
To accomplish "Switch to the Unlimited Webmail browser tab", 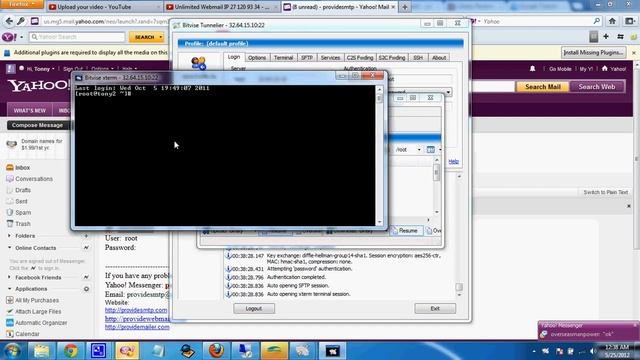I will [x=221, y=7].
